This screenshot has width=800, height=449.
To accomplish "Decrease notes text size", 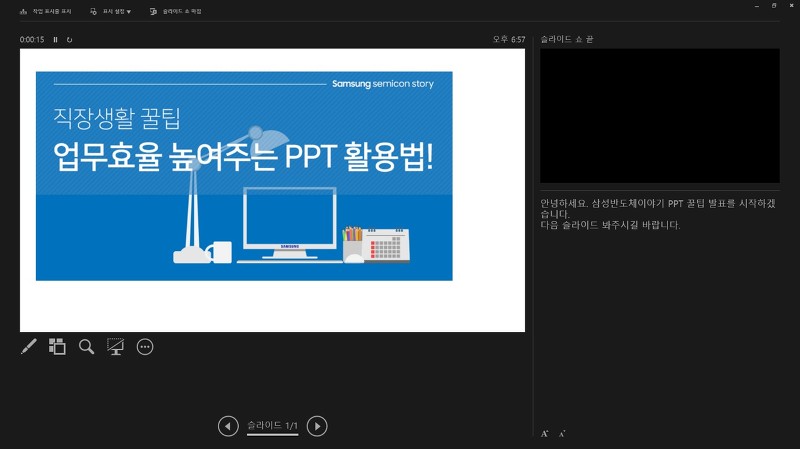I will 562,434.
